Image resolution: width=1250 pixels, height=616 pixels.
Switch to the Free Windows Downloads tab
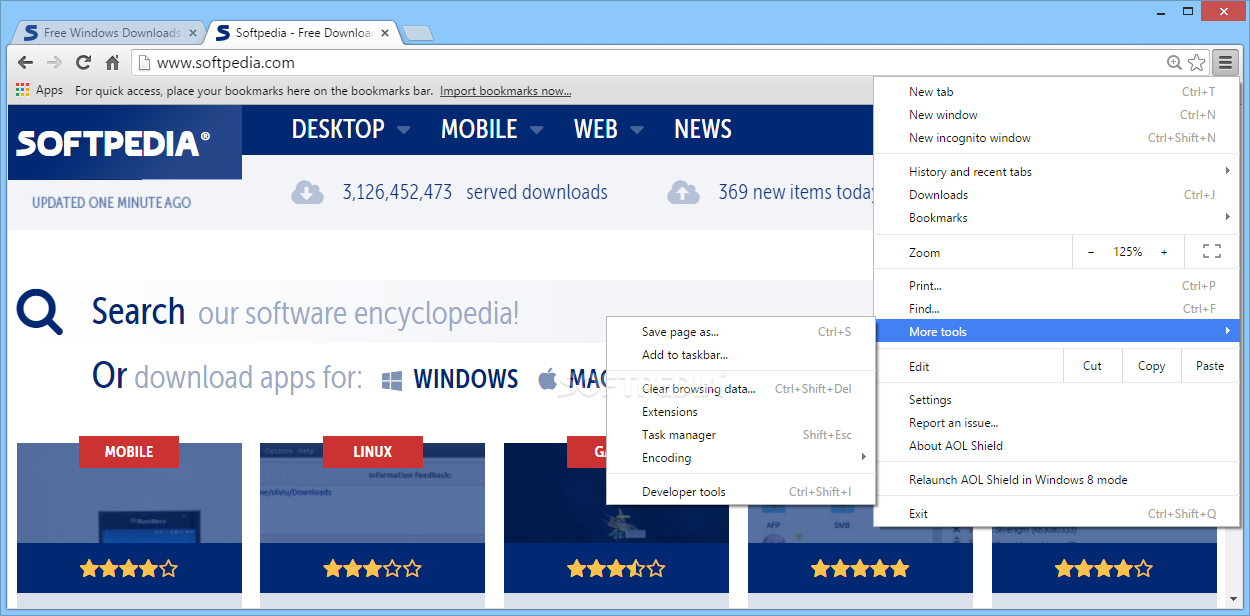(110, 33)
